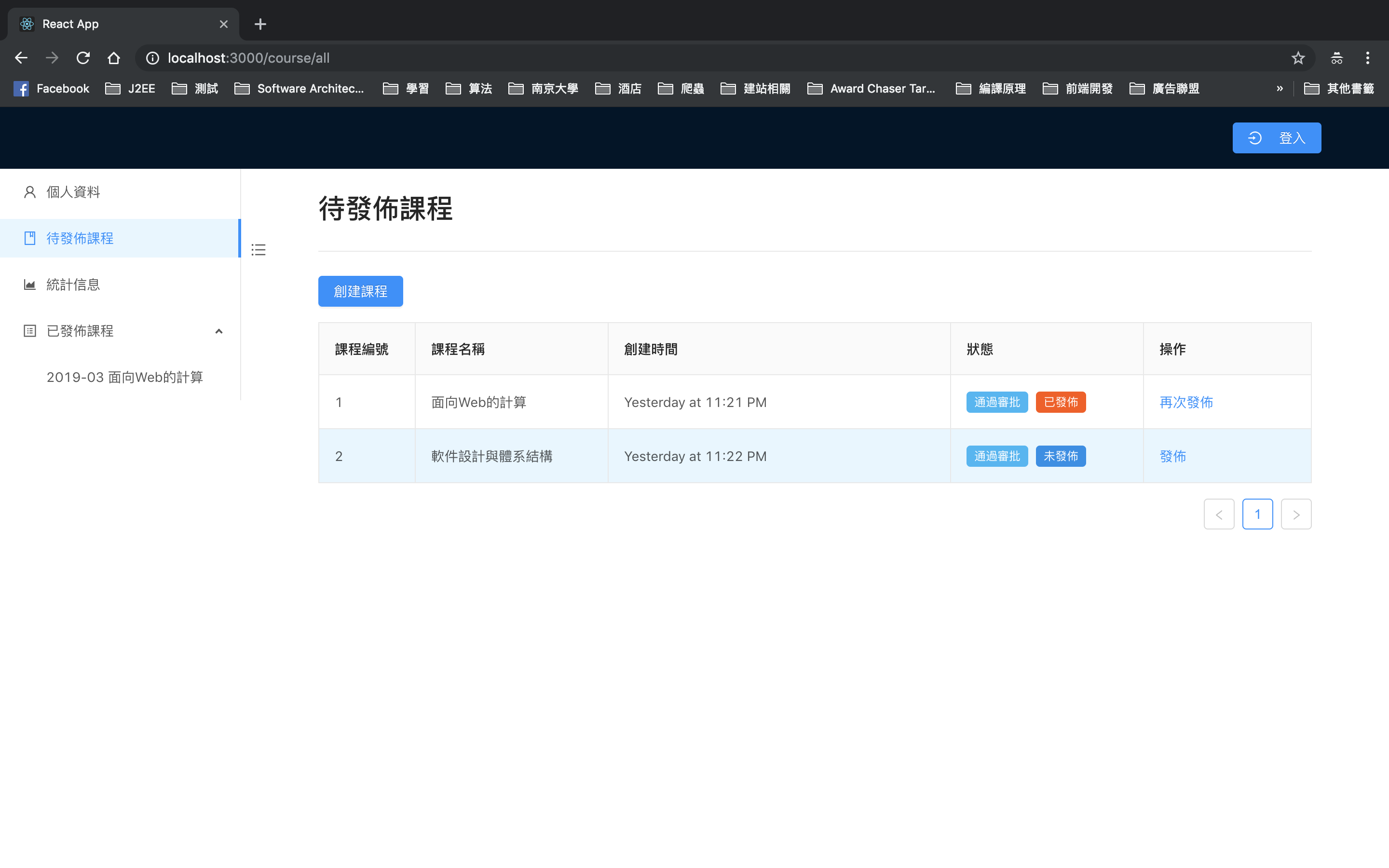Click the browser reload icon
Screen dimensions: 1389x868
pos(83,58)
